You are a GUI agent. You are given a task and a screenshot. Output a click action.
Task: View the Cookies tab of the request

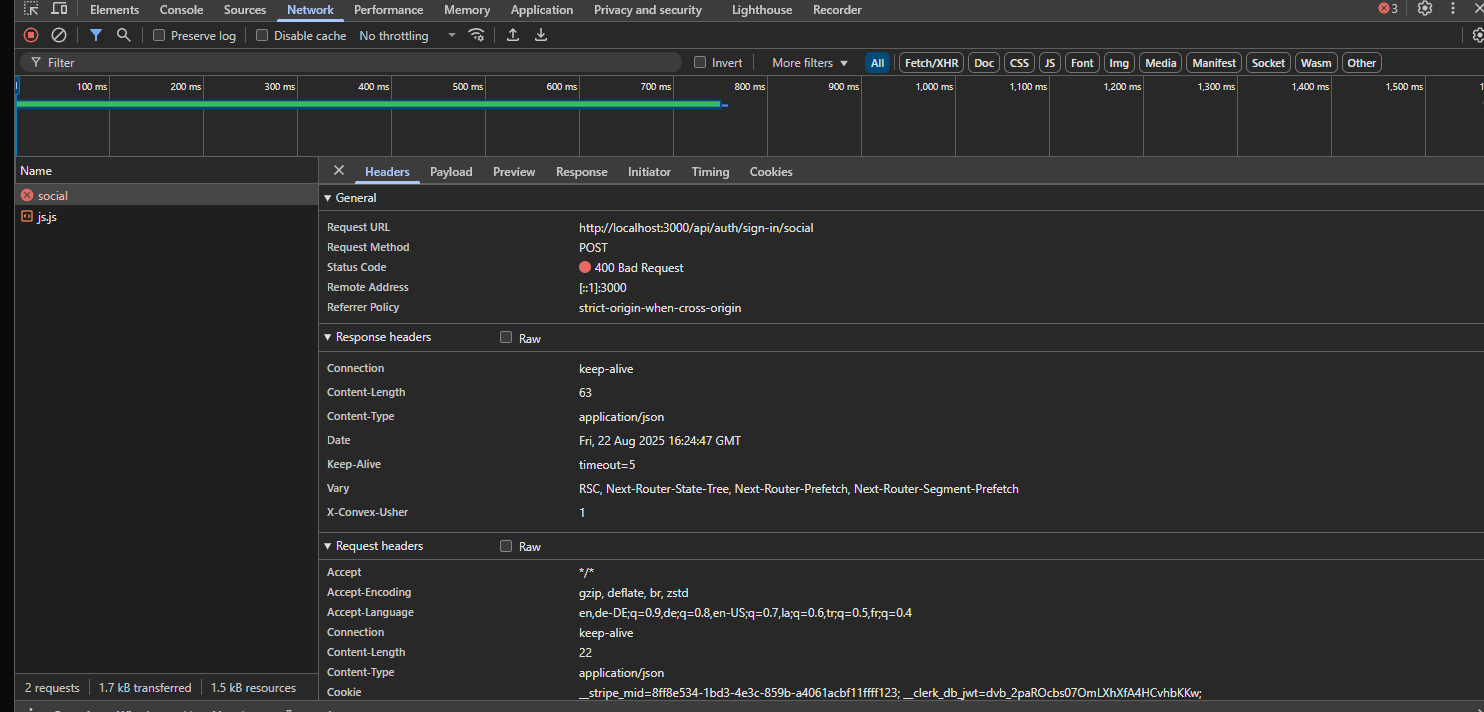771,172
